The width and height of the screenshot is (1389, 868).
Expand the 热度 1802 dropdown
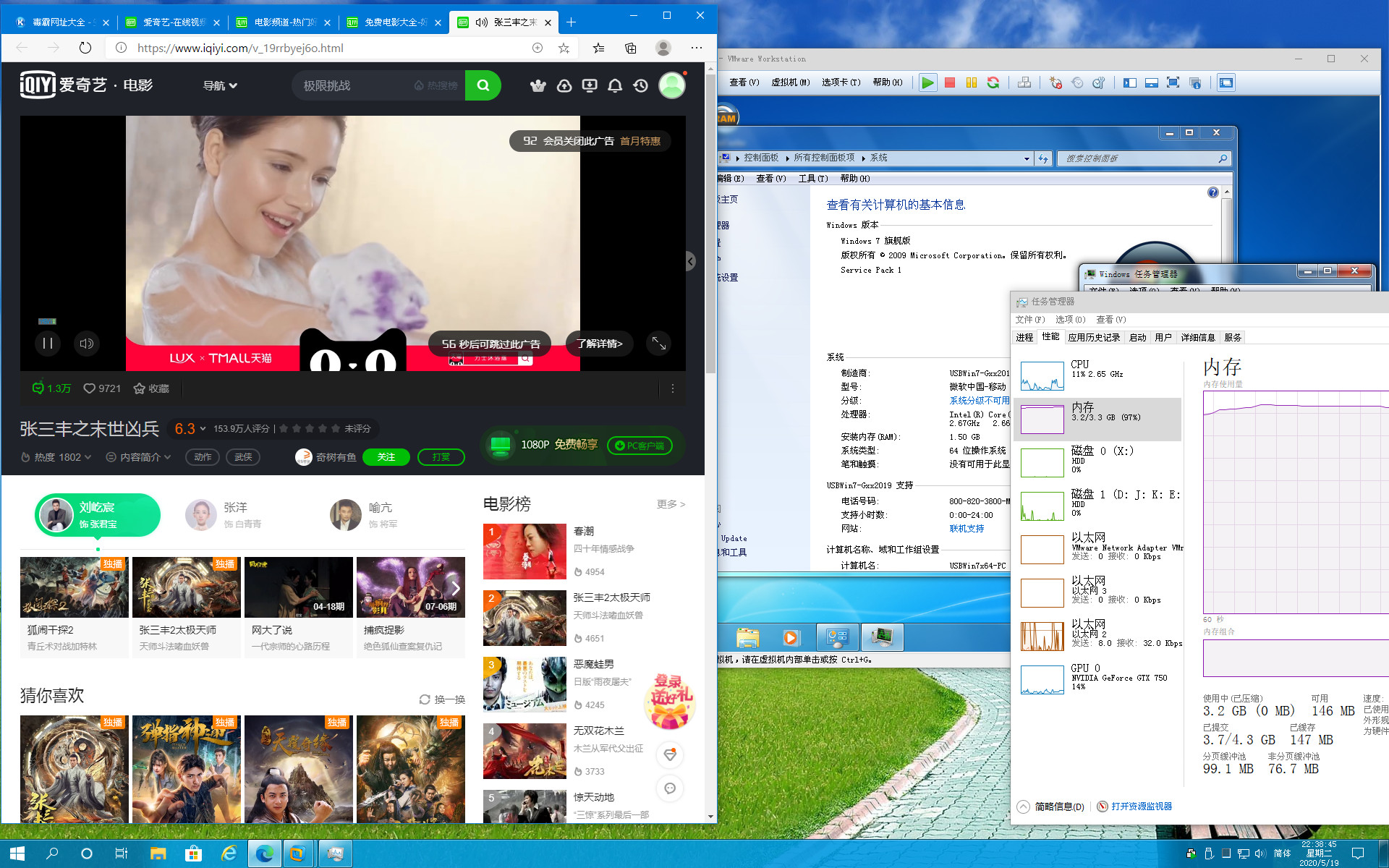(x=56, y=457)
